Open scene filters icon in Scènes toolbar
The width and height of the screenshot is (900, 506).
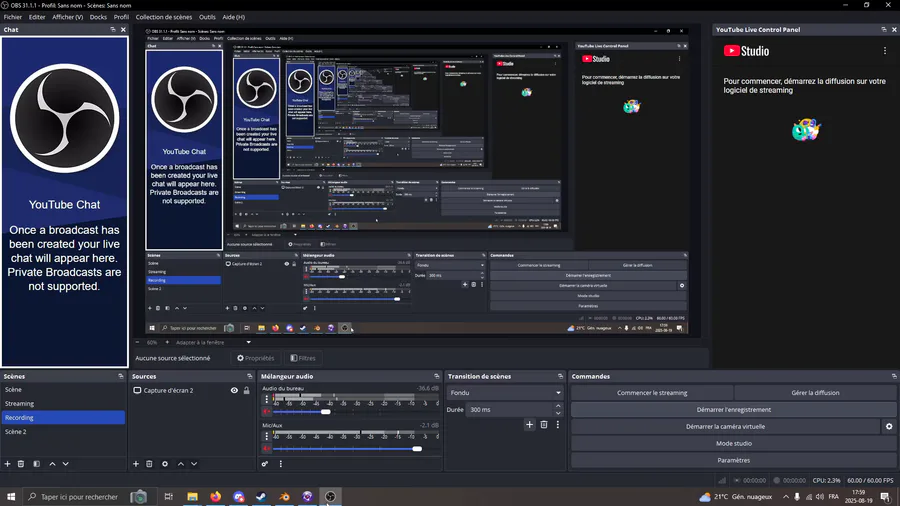[x=36, y=464]
